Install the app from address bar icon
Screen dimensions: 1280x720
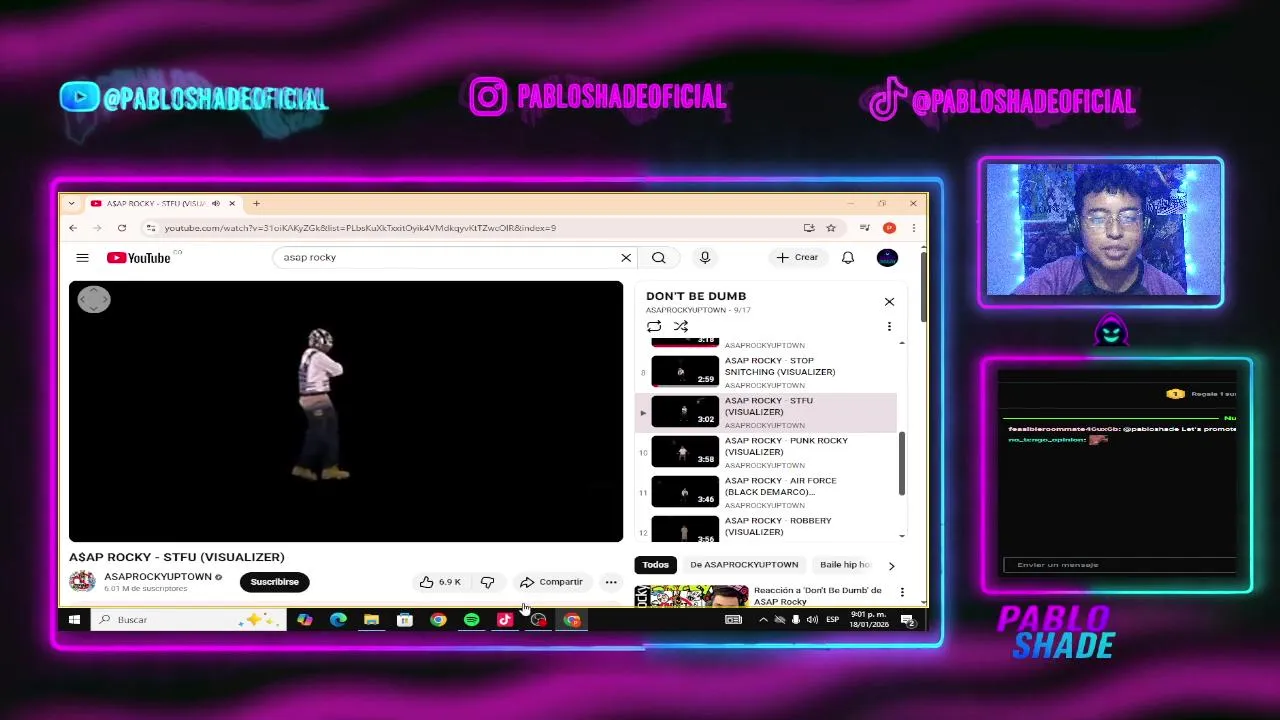(x=809, y=228)
